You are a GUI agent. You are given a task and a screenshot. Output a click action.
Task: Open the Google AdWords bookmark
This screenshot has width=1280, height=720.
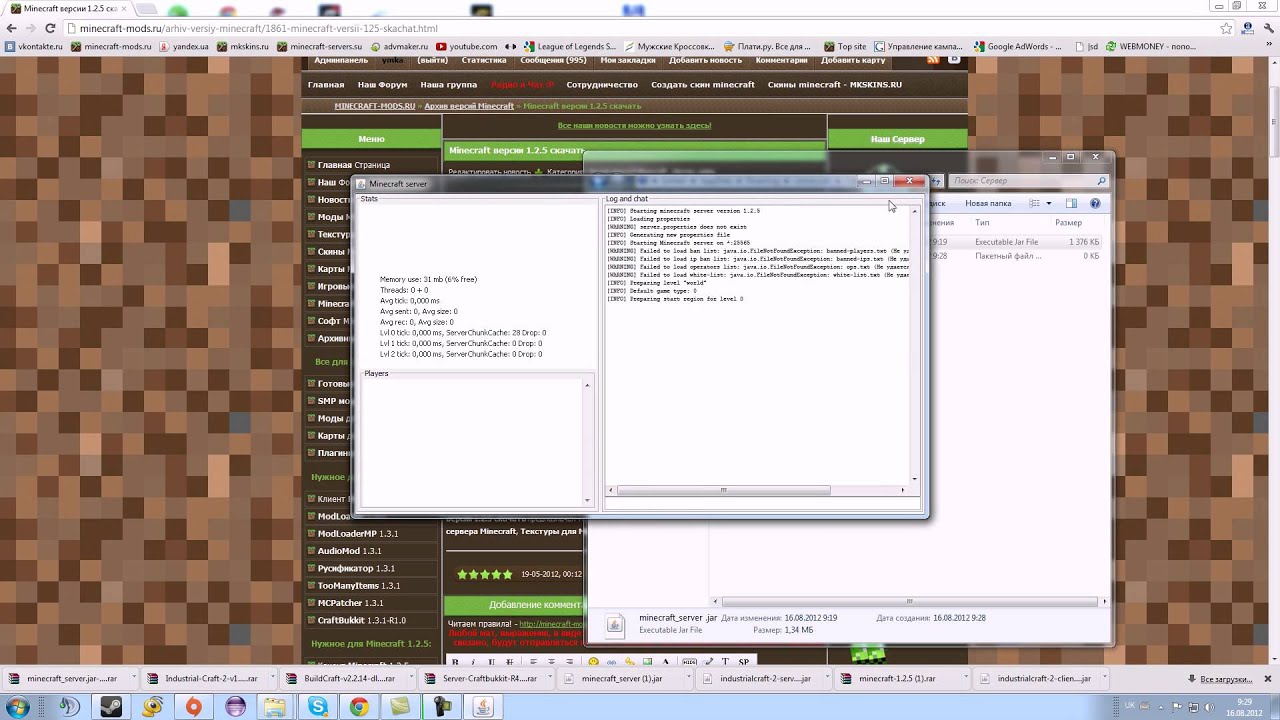(1017, 46)
